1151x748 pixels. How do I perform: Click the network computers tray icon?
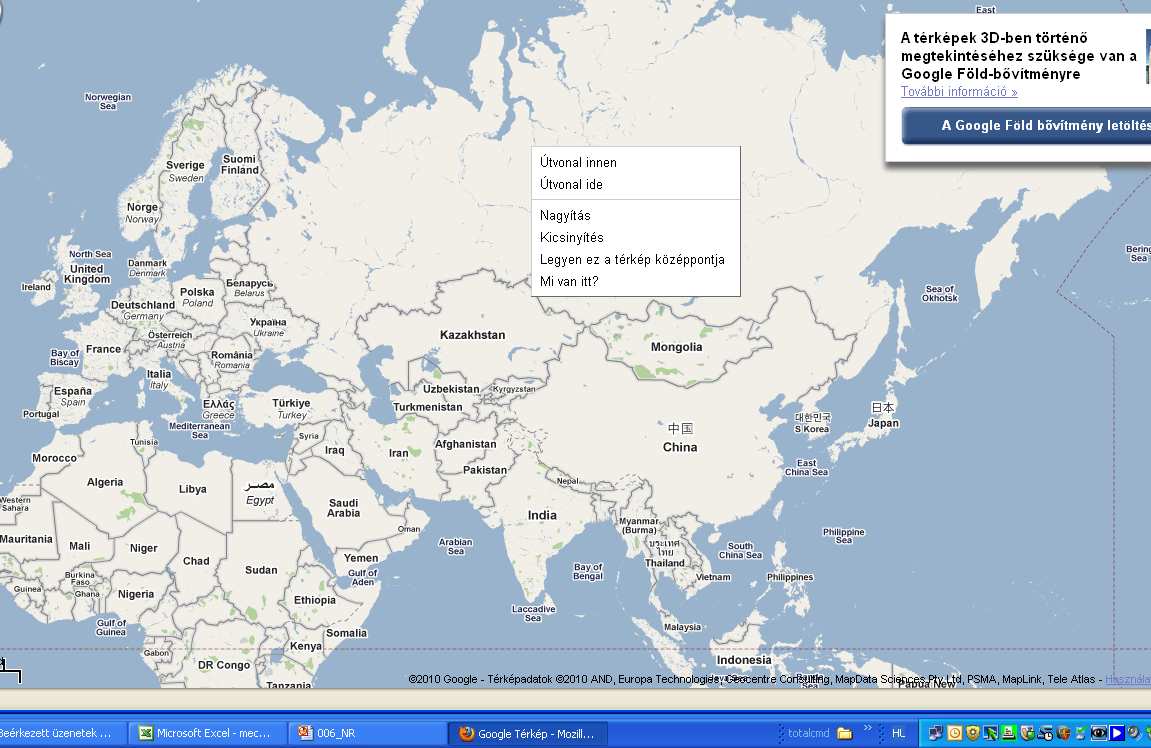[x=935, y=733]
